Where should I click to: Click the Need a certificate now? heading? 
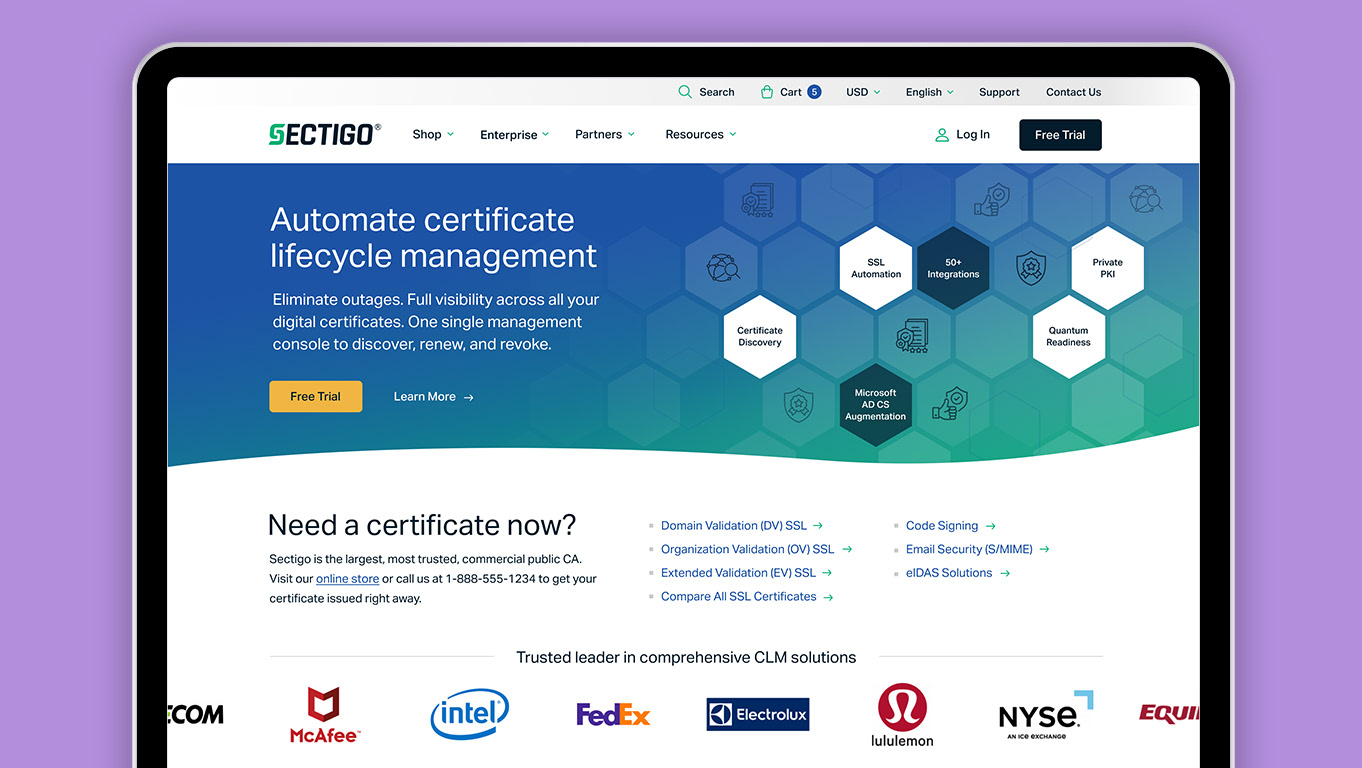point(422,525)
